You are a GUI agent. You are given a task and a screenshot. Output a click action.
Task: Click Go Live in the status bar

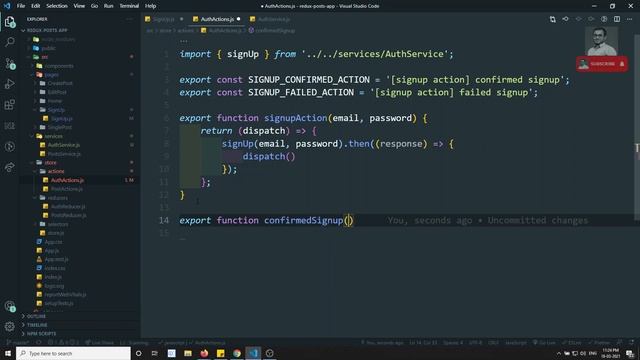pos(544,342)
